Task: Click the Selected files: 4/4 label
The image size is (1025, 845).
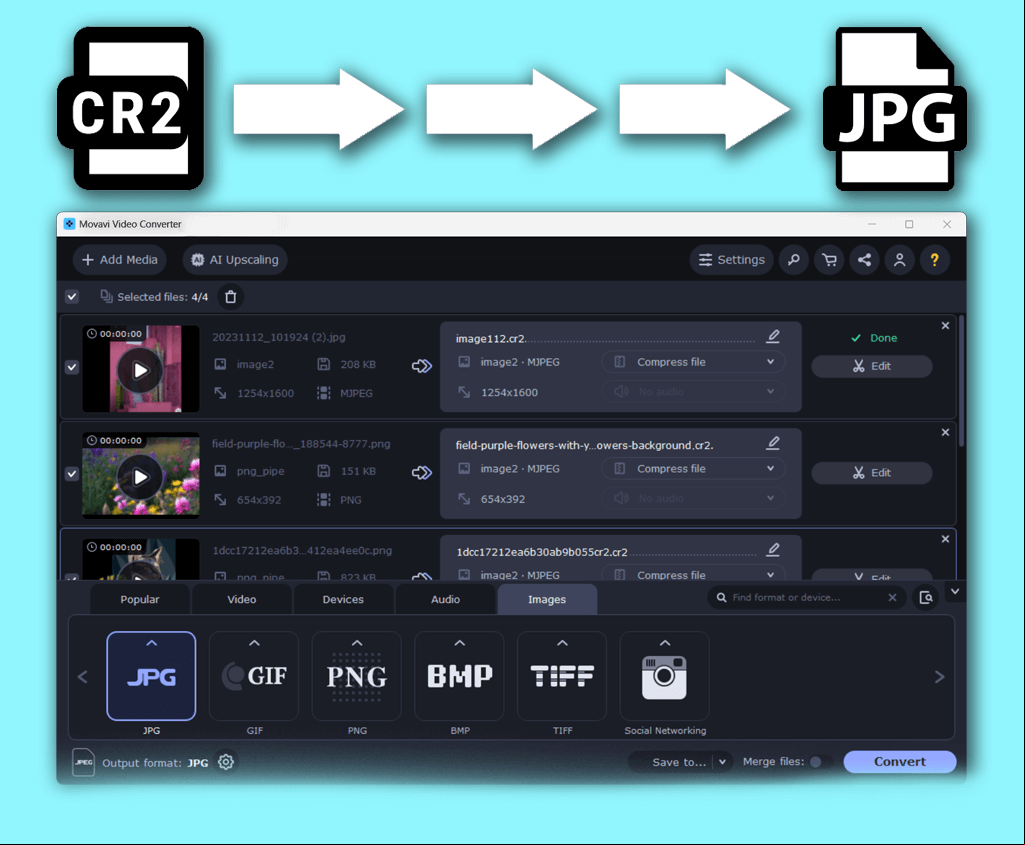Action: point(163,297)
